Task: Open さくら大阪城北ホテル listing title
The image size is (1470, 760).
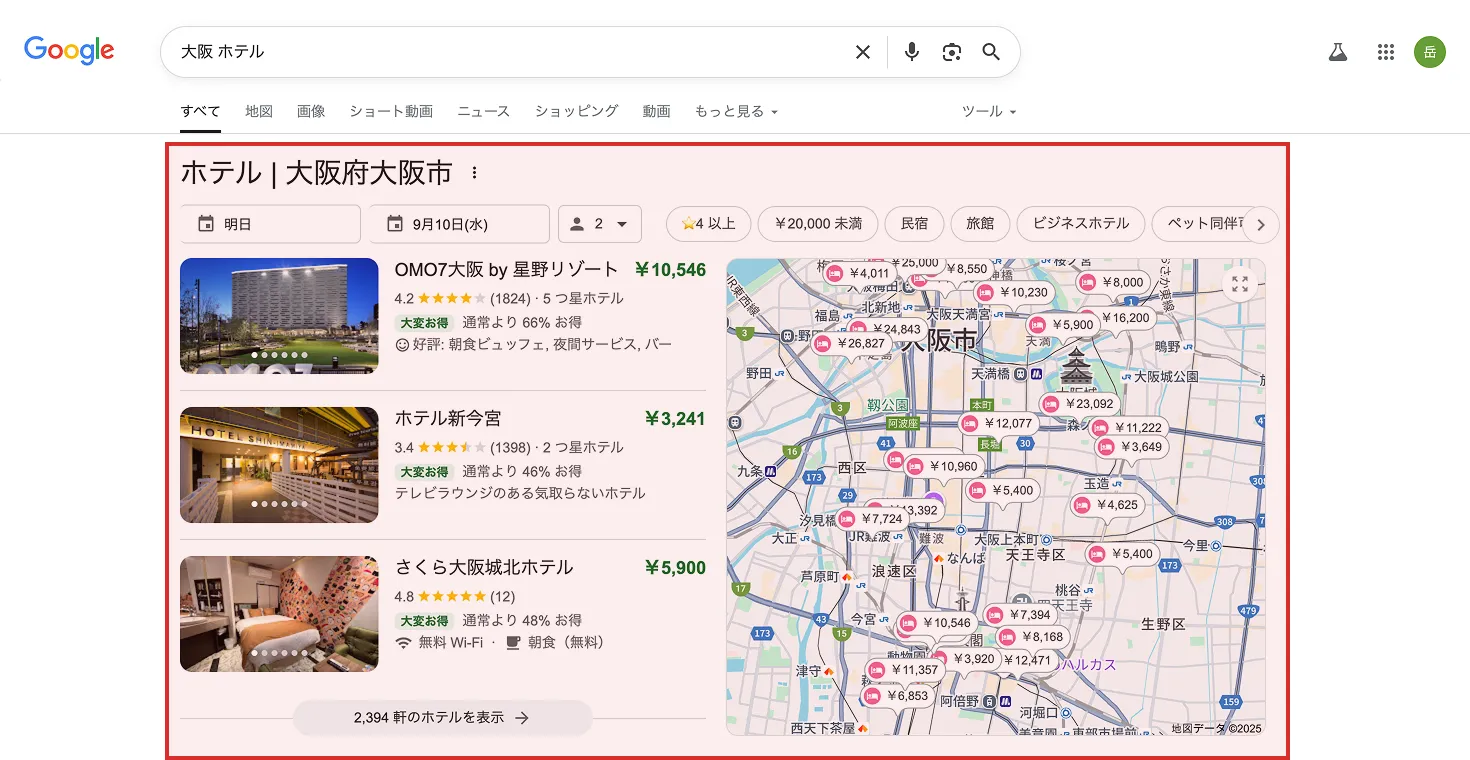Action: (484, 567)
